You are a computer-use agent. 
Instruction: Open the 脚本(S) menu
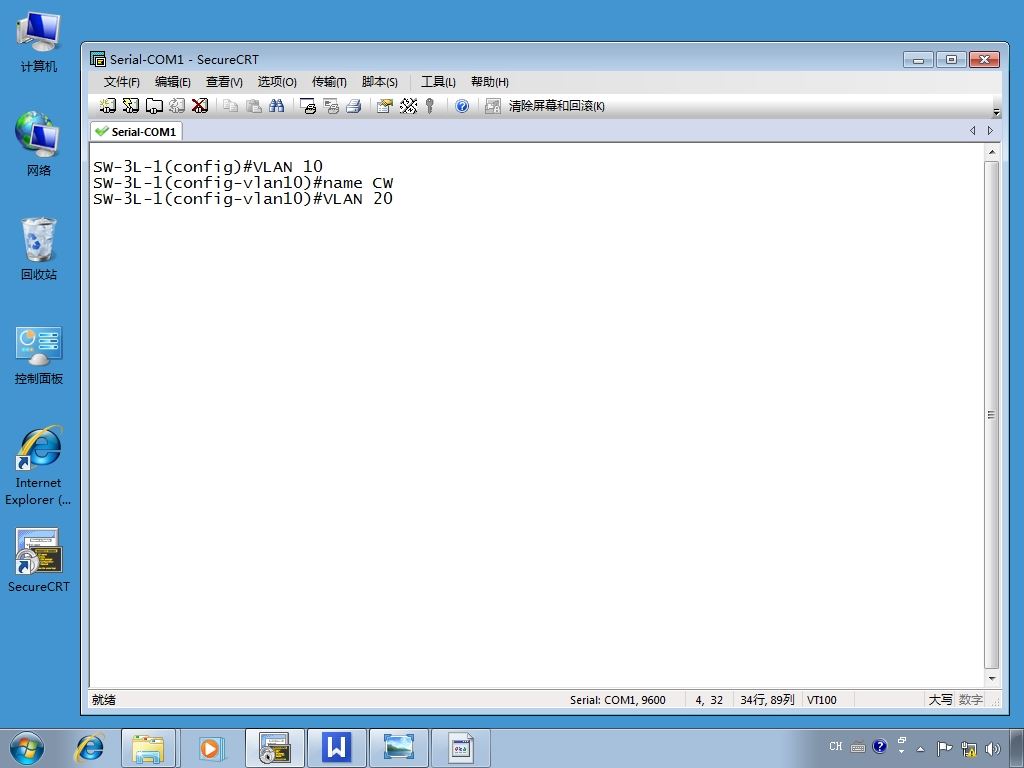379,82
